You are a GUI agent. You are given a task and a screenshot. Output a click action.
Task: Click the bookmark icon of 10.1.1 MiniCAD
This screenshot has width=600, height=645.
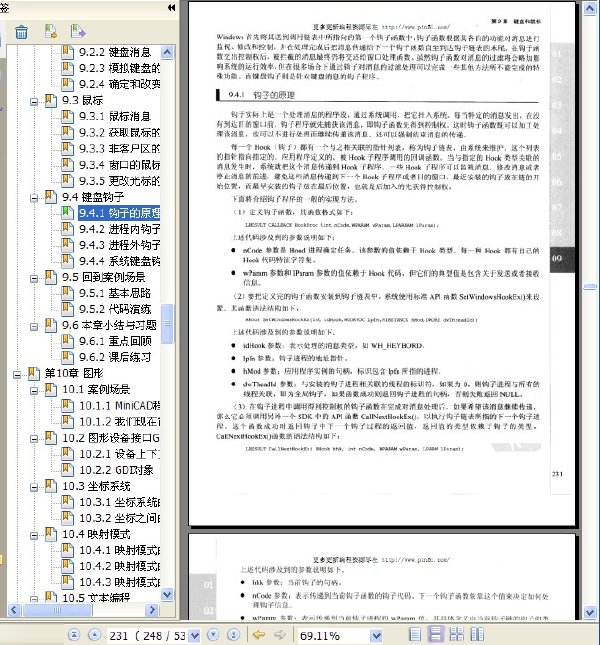(67, 406)
